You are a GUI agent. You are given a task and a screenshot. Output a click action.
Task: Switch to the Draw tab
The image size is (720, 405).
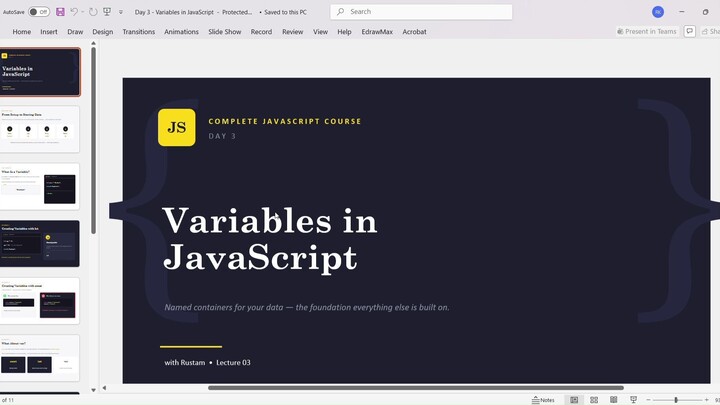point(75,32)
